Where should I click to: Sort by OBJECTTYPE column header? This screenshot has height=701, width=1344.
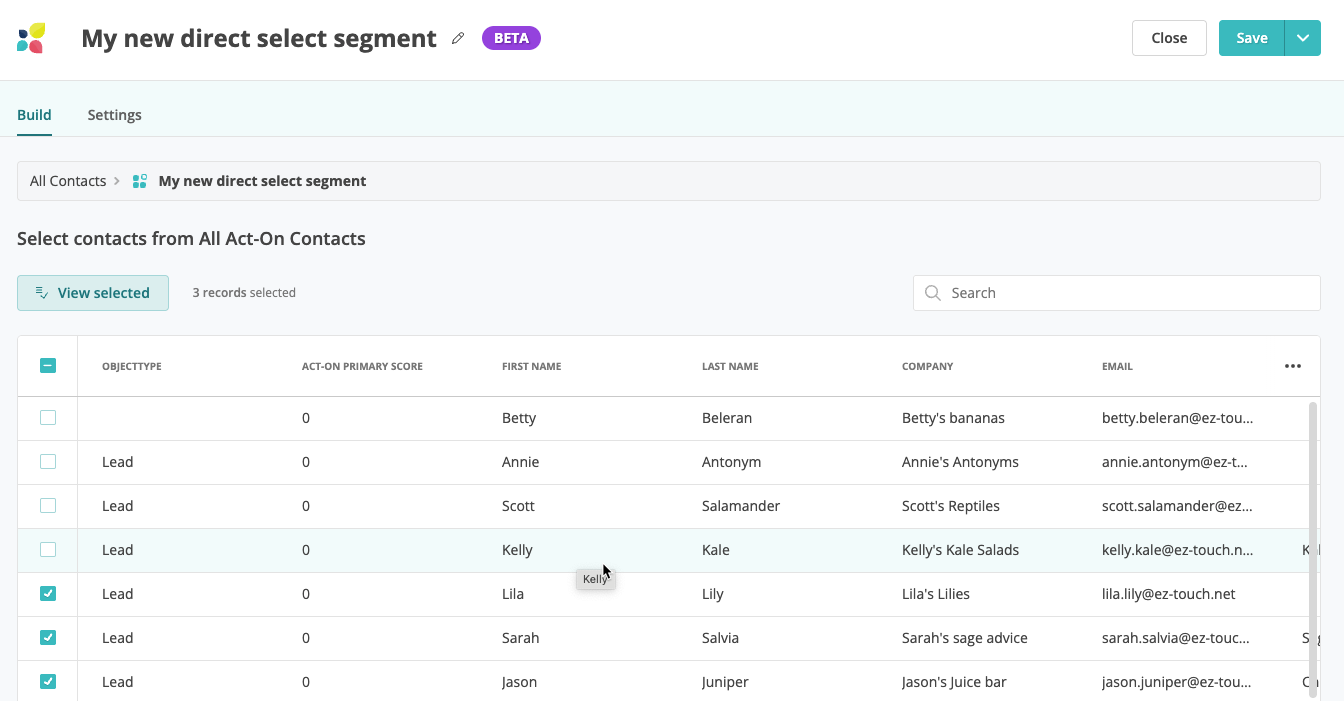(132, 367)
